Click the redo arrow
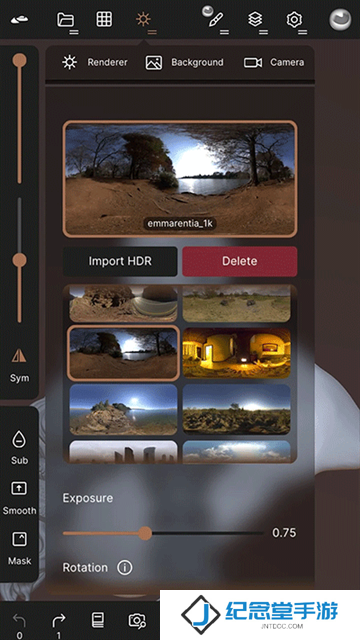 59,621
